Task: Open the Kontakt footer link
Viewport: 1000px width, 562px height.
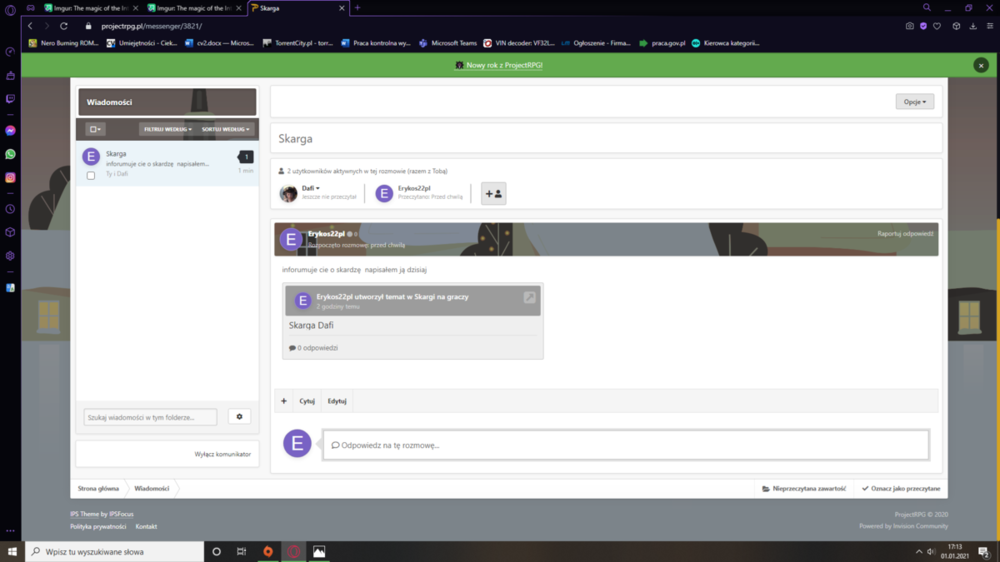Action: tap(146, 527)
